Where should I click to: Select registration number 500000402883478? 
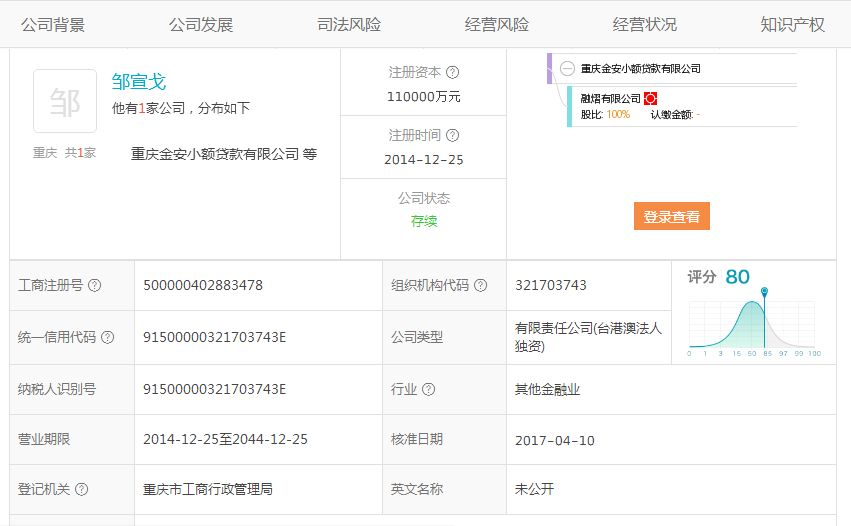203,285
